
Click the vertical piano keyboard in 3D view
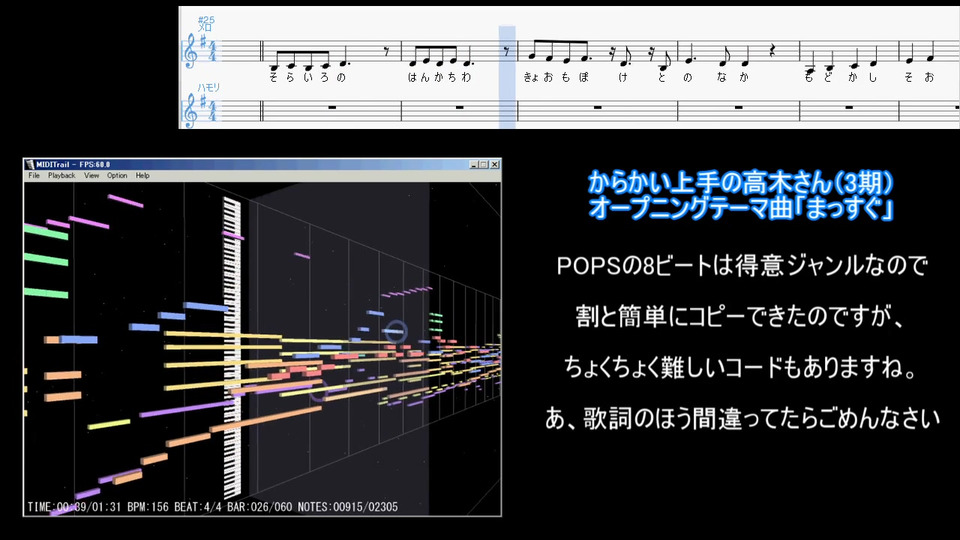[x=232, y=346]
